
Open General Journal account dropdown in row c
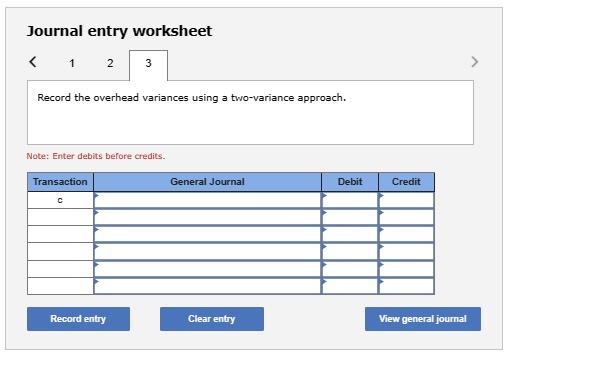207,200
